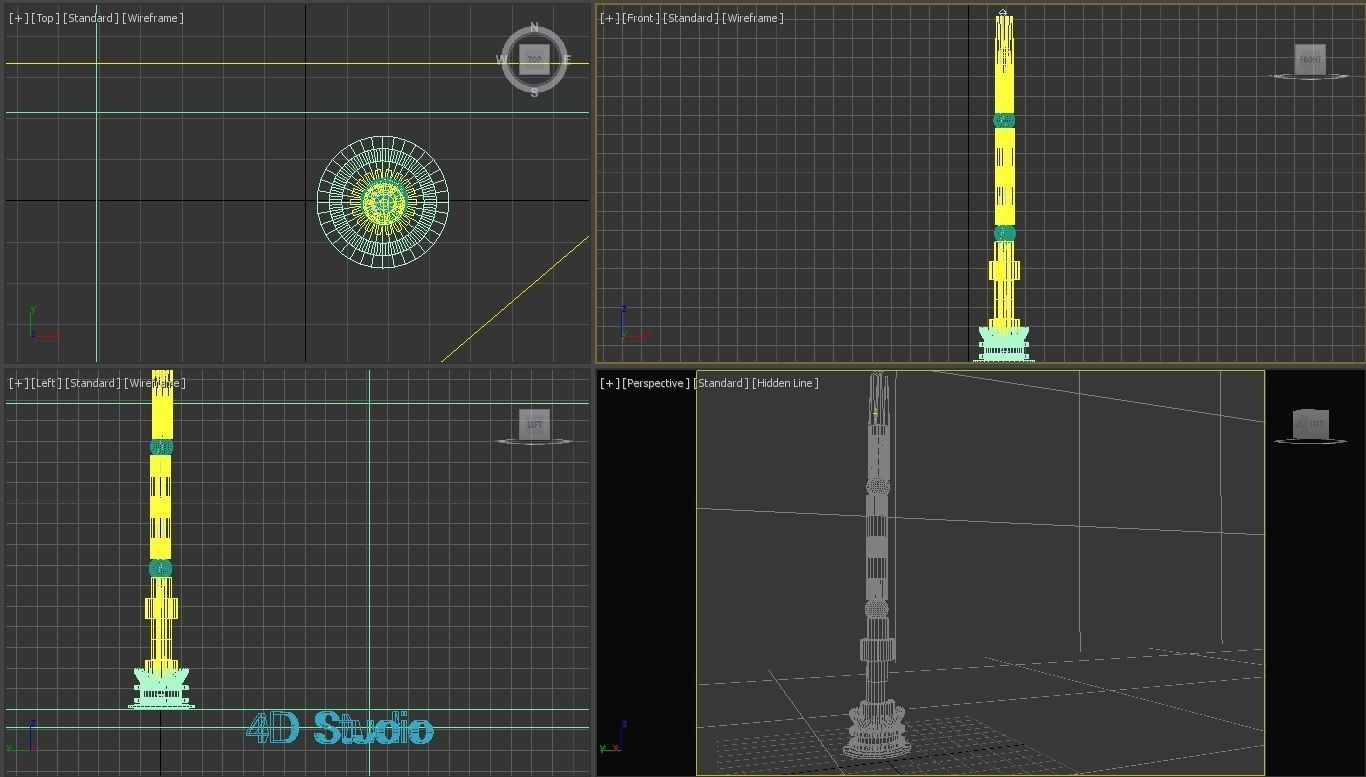Screen dimensions: 1366x777
Task: Select the circular column model in the Top viewport
Action: click(383, 202)
